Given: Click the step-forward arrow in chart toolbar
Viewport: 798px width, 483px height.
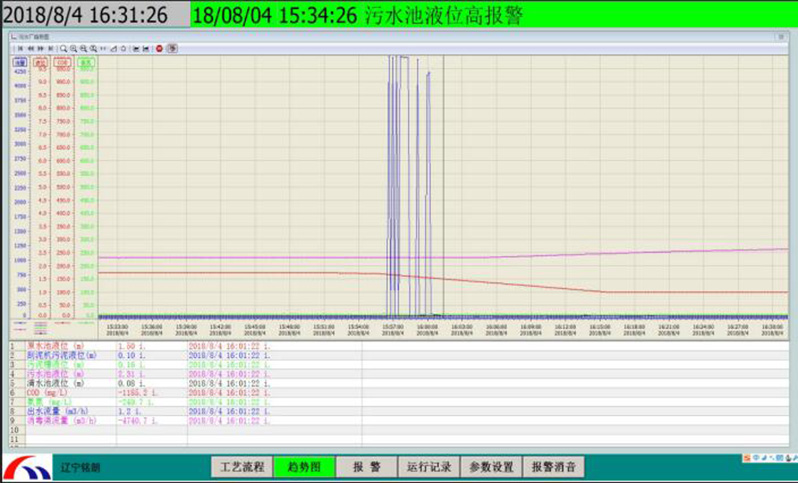Looking at the screenshot, I should pyautogui.click(x=39, y=48).
